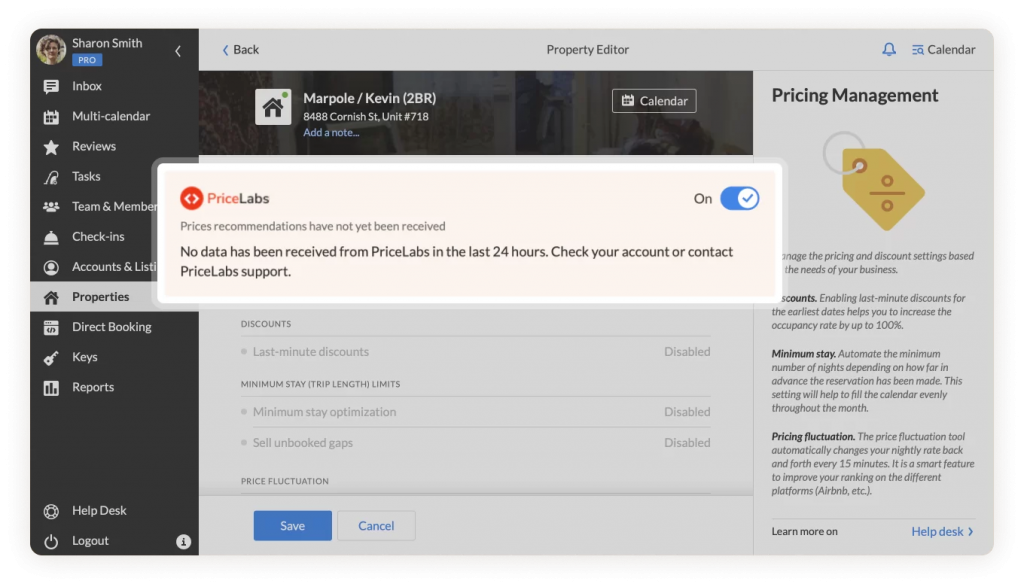Click the Tasks icon in sidebar

[x=51, y=177]
